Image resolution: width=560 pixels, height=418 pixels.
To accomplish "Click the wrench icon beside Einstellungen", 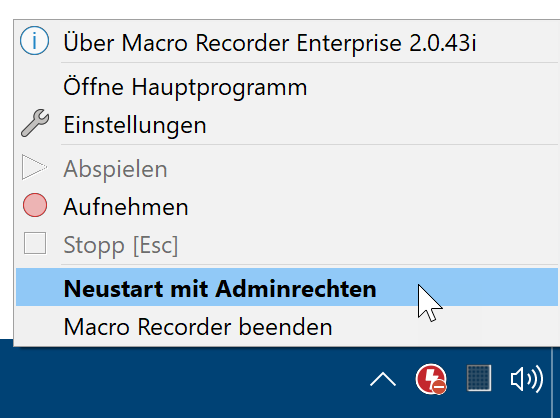I will 35,124.
